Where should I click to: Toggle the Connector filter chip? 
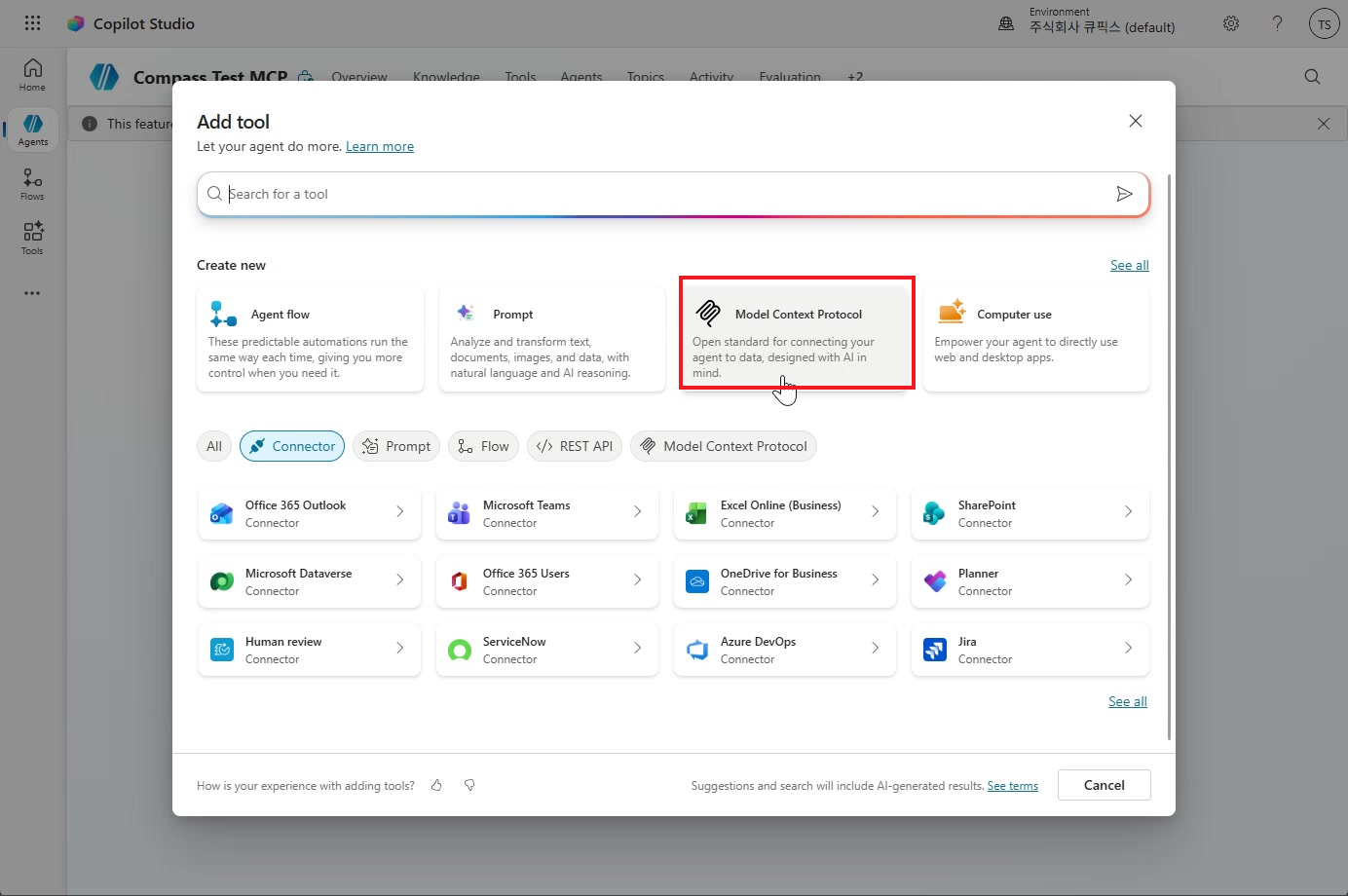coord(292,446)
